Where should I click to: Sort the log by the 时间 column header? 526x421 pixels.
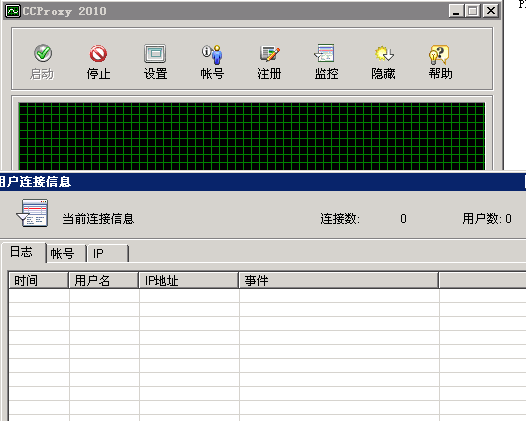click(38, 280)
